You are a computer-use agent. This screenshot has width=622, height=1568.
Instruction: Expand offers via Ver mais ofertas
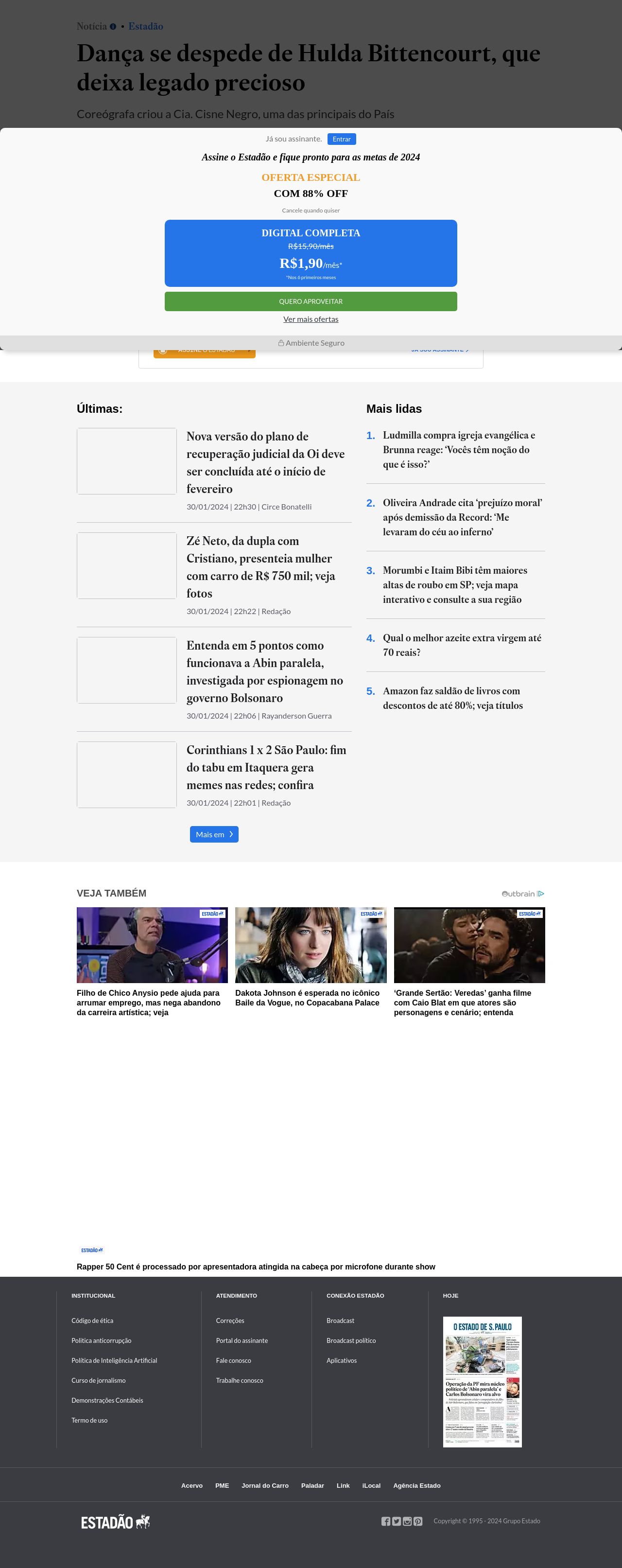[311, 319]
